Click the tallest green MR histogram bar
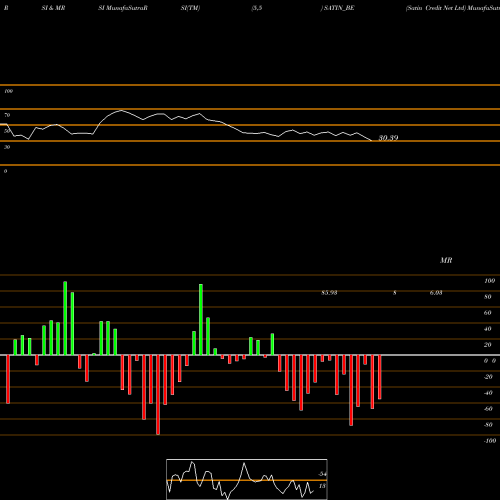The height and width of the screenshot is (500, 500). point(65,318)
